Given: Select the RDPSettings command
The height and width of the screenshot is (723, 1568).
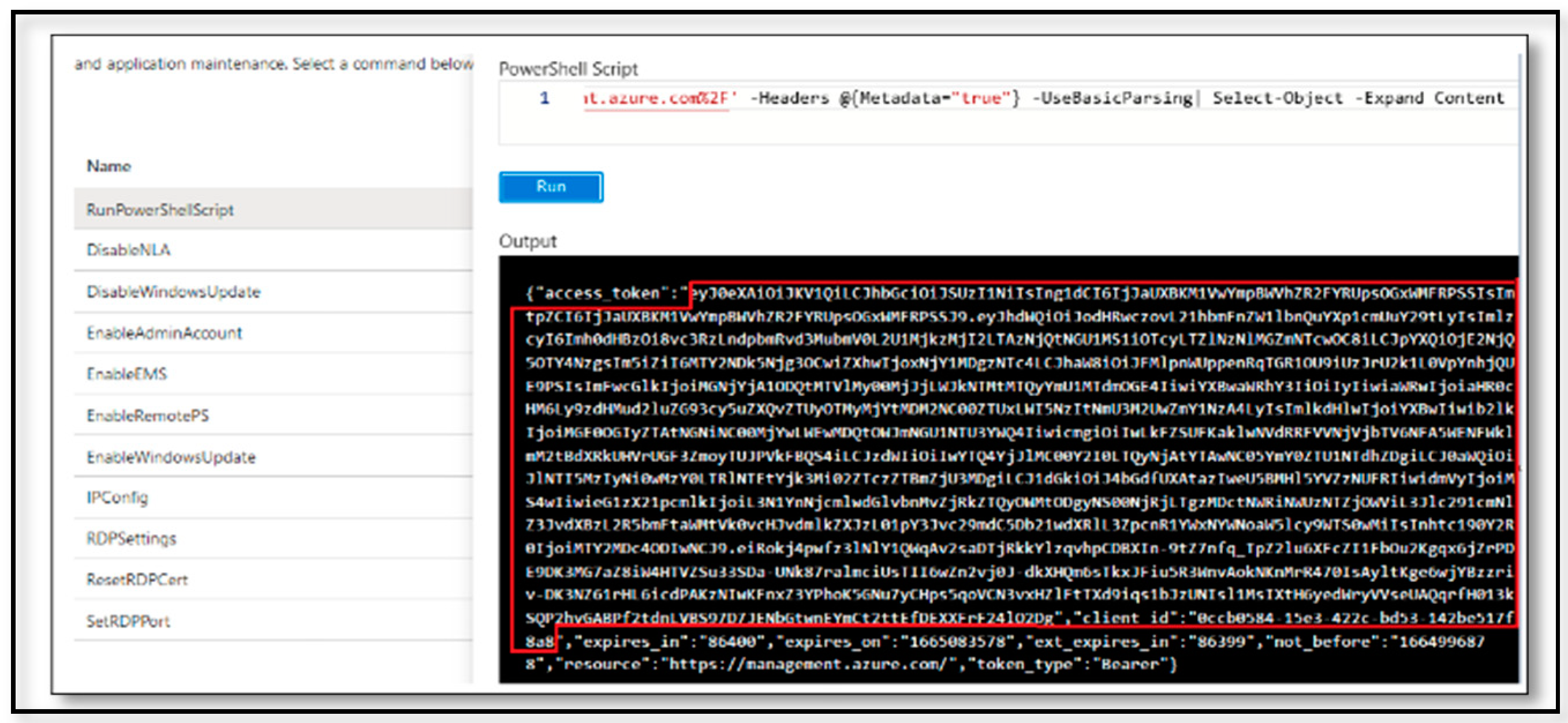Looking at the screenshot, I should tap(132, 538).
